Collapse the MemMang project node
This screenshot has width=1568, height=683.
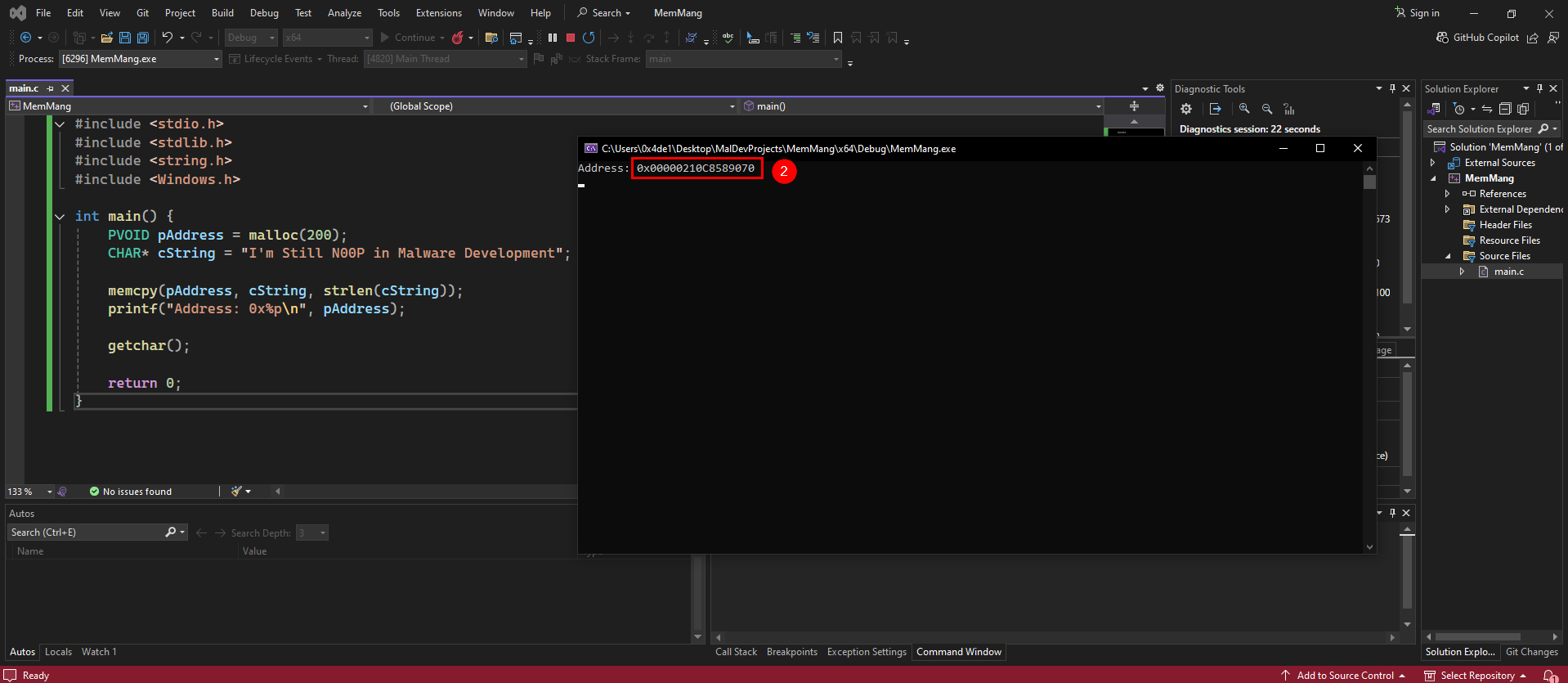1432,178
